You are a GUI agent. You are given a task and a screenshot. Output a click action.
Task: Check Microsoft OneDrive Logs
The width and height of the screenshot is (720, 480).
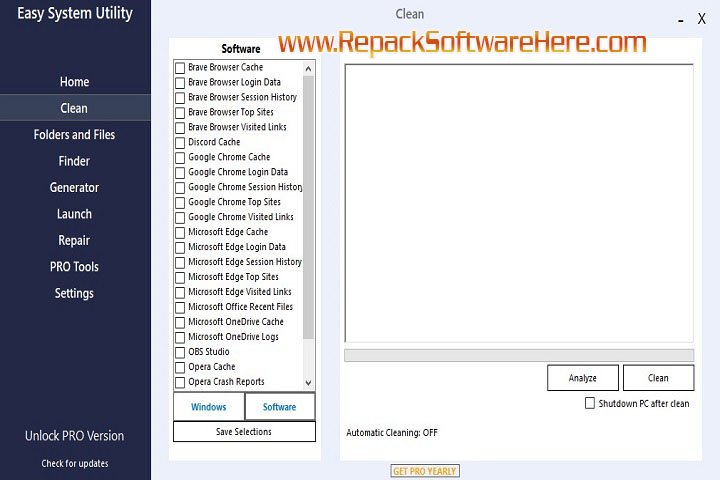coord(180,338)
